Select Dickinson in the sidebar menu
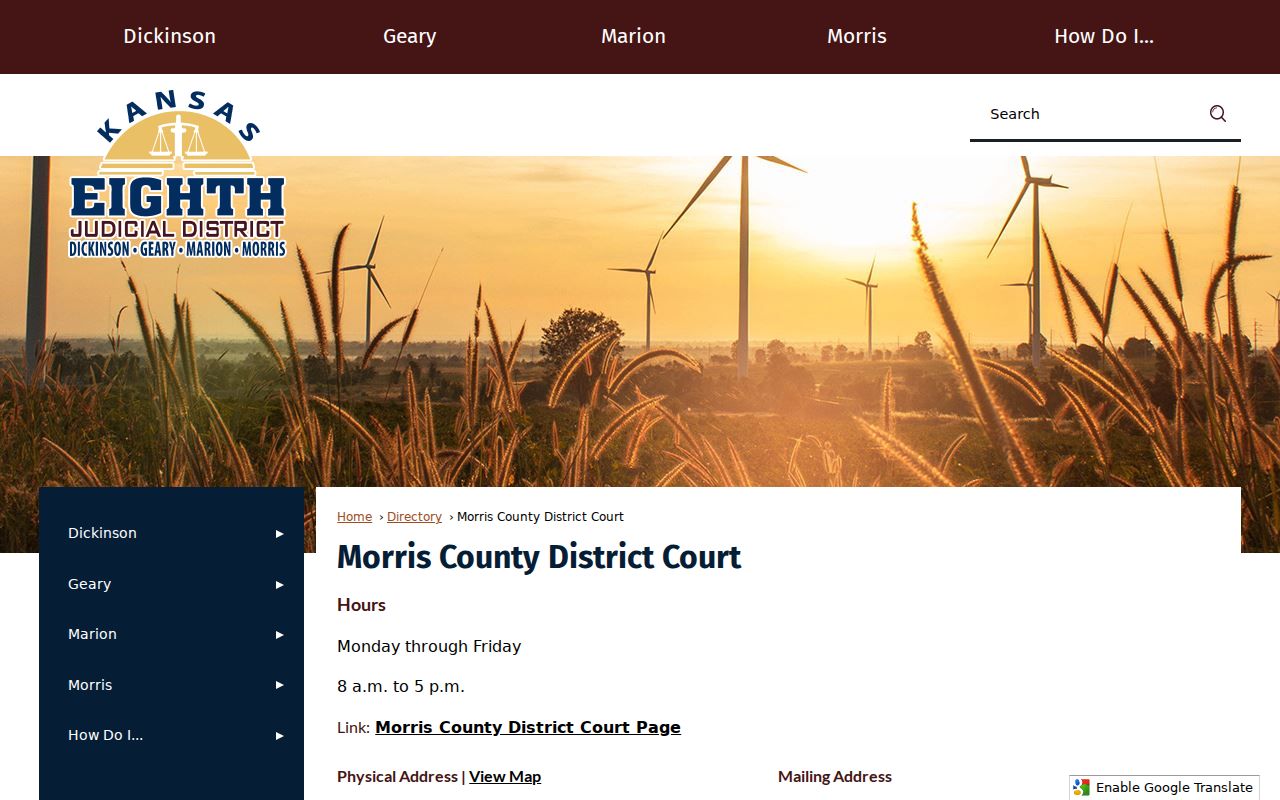1280x800 pixels. coord(102,533)
